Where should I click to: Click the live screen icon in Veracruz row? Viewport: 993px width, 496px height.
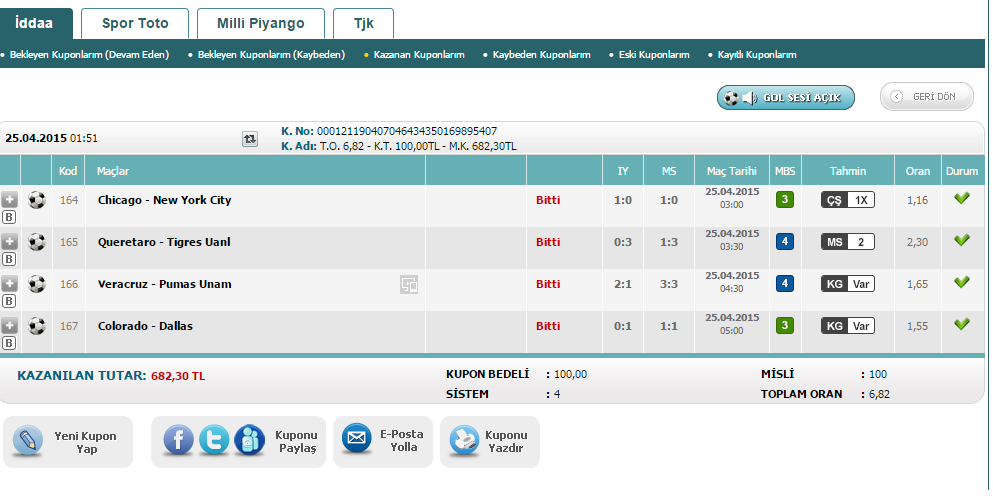coord(409,284)
